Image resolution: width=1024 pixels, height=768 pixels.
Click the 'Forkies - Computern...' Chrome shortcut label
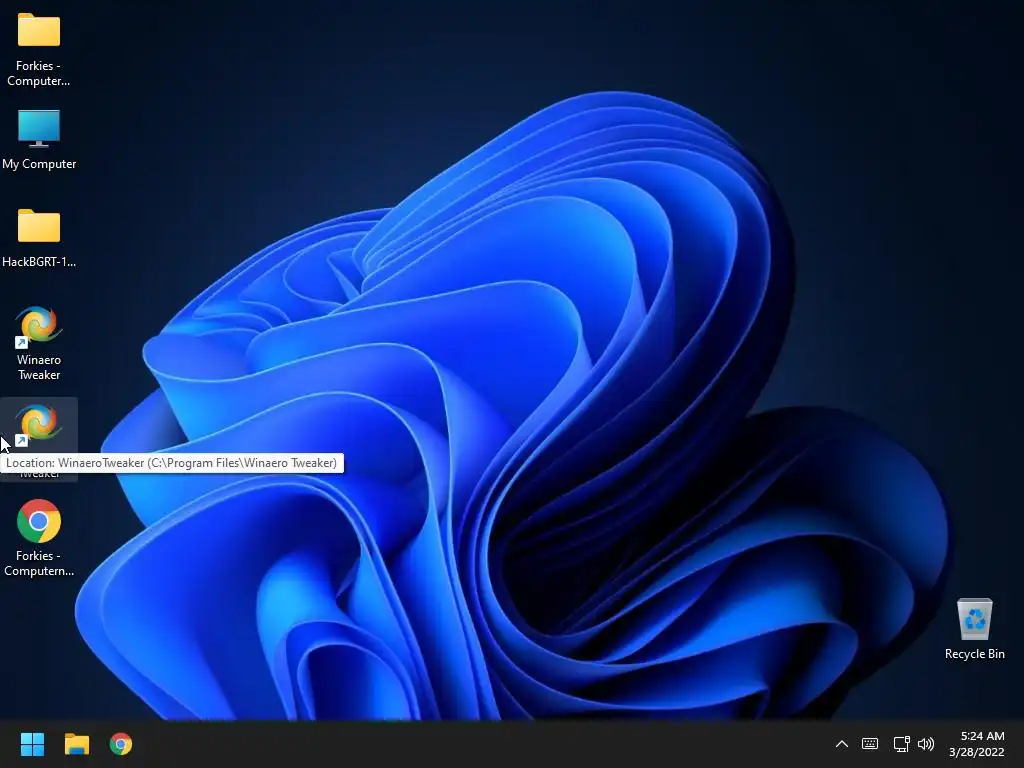[39, 563]
